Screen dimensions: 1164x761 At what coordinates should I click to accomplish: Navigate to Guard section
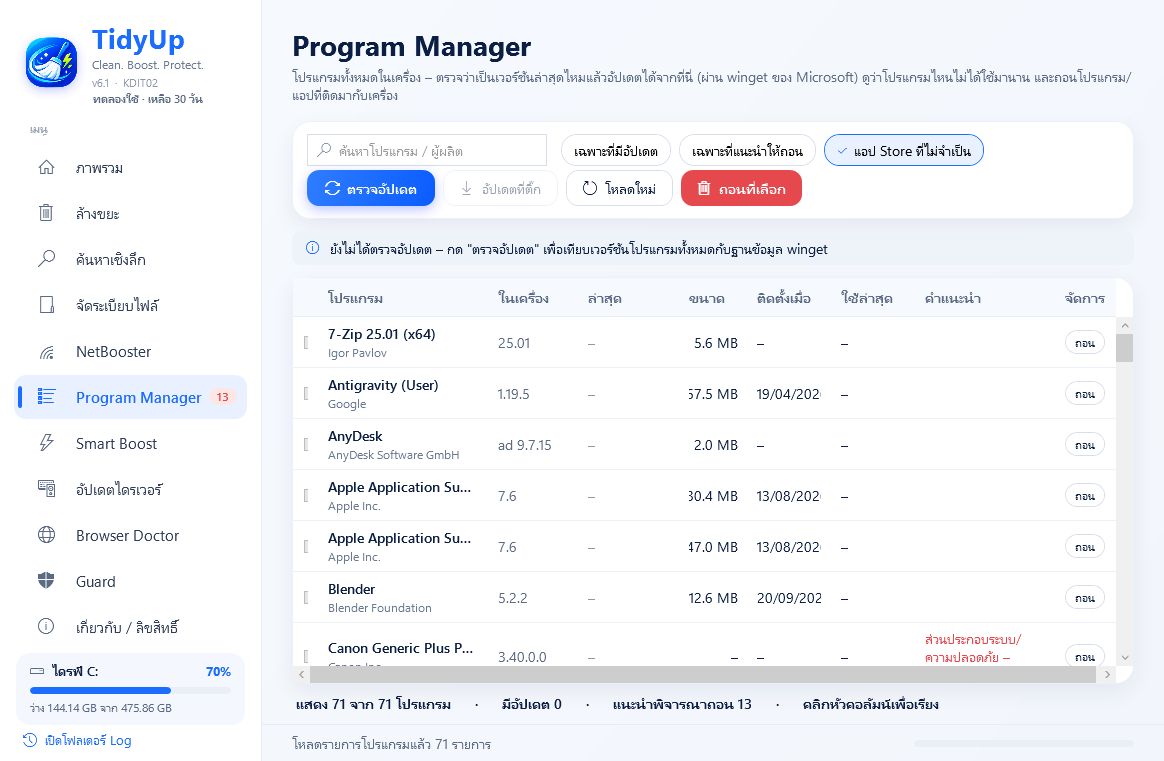pyautogui.click(x=131, y=582)
